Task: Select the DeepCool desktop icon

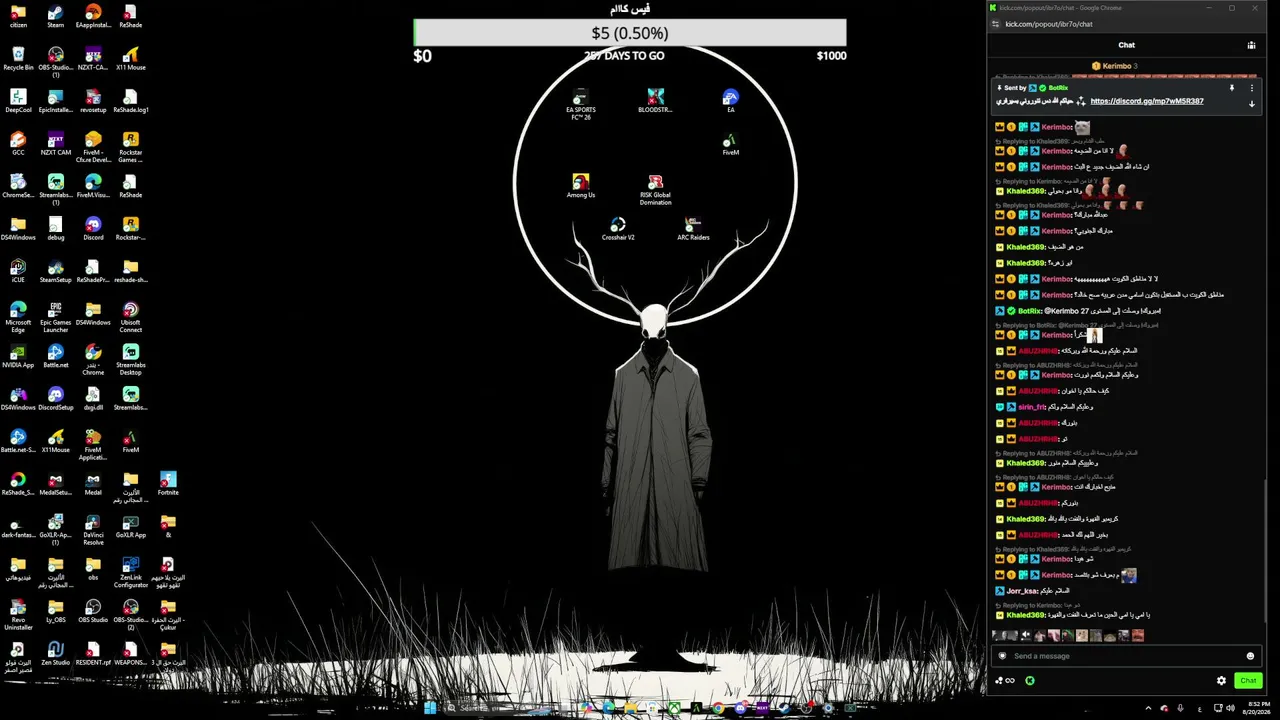Action: click(18, 102)
